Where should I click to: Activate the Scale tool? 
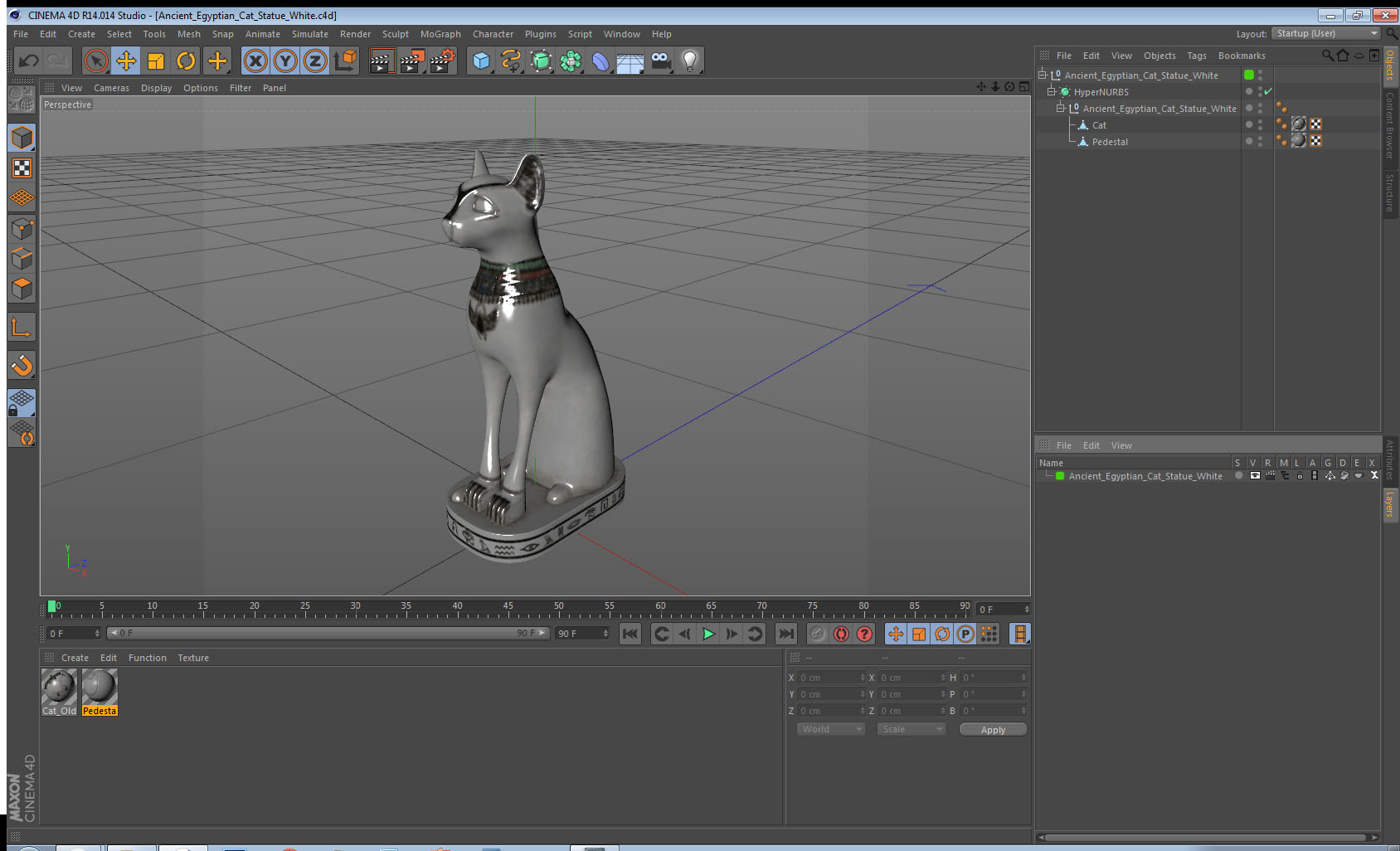[156, 61]
